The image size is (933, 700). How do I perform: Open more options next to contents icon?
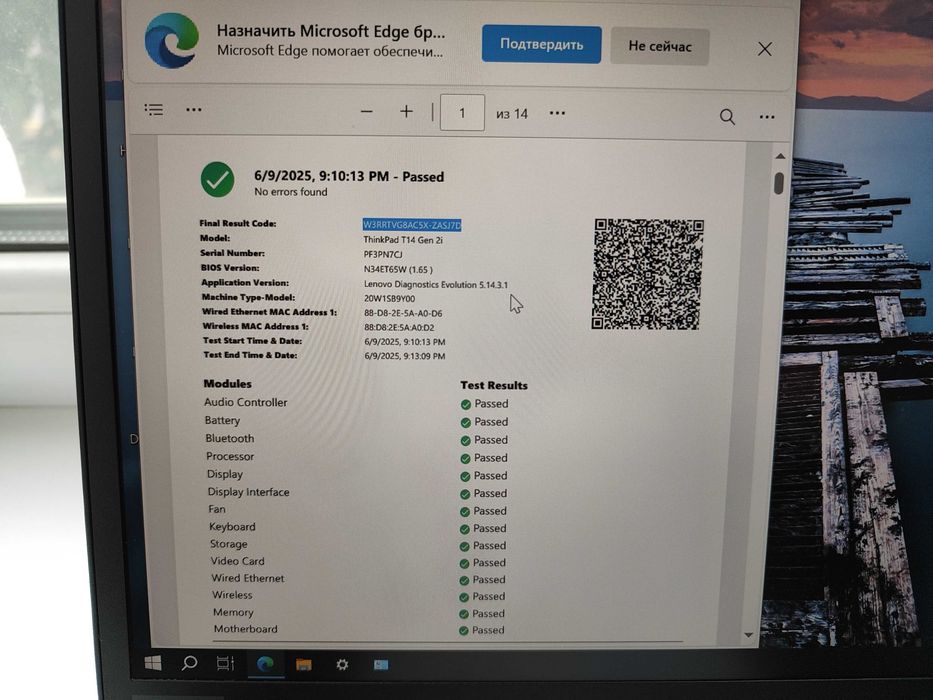pyautogui.click(x=193, y=110)
